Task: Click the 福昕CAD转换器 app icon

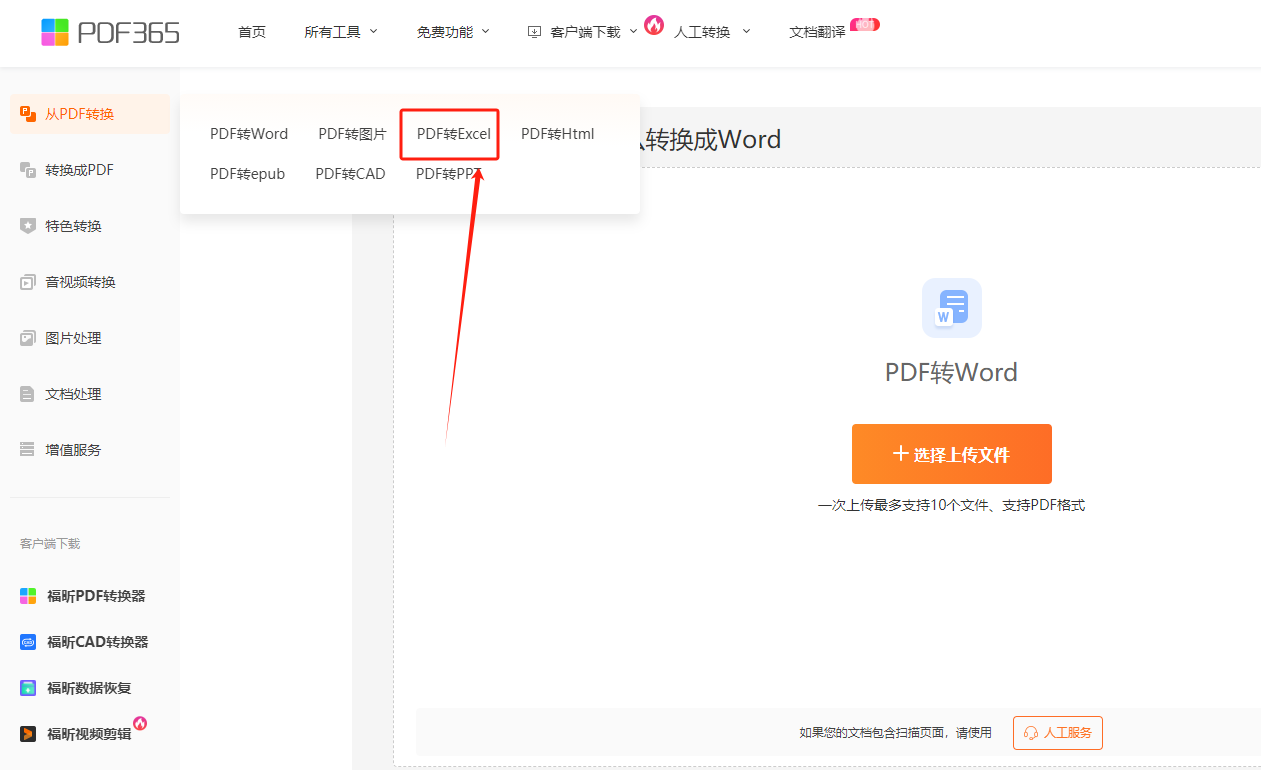Action: tap(28, 642)
